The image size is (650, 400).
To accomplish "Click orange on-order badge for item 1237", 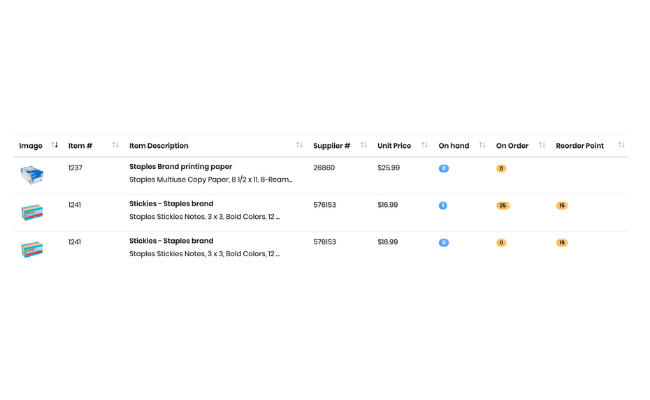I will pyautogui.click(x=501, y=168).
